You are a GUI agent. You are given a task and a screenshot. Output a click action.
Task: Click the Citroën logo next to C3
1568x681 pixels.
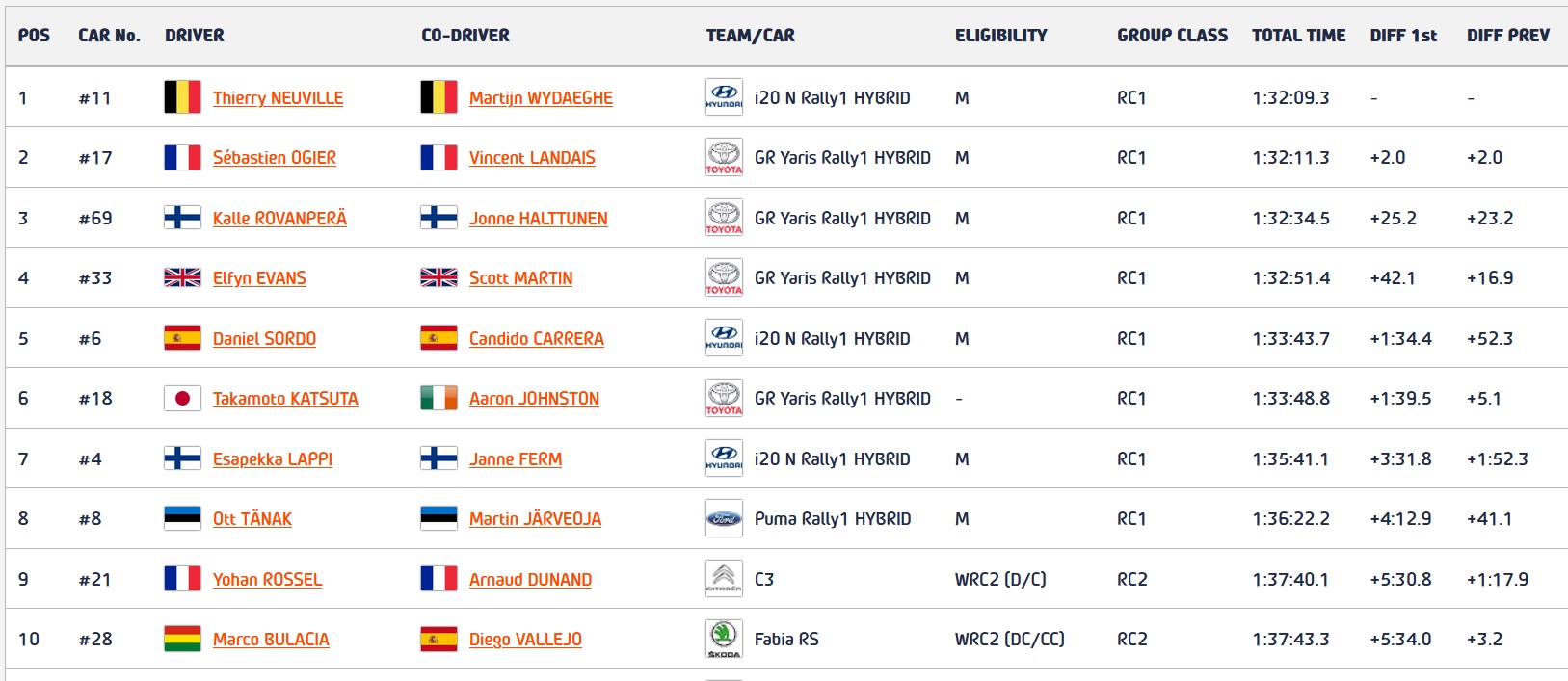[x=724, y=579]
